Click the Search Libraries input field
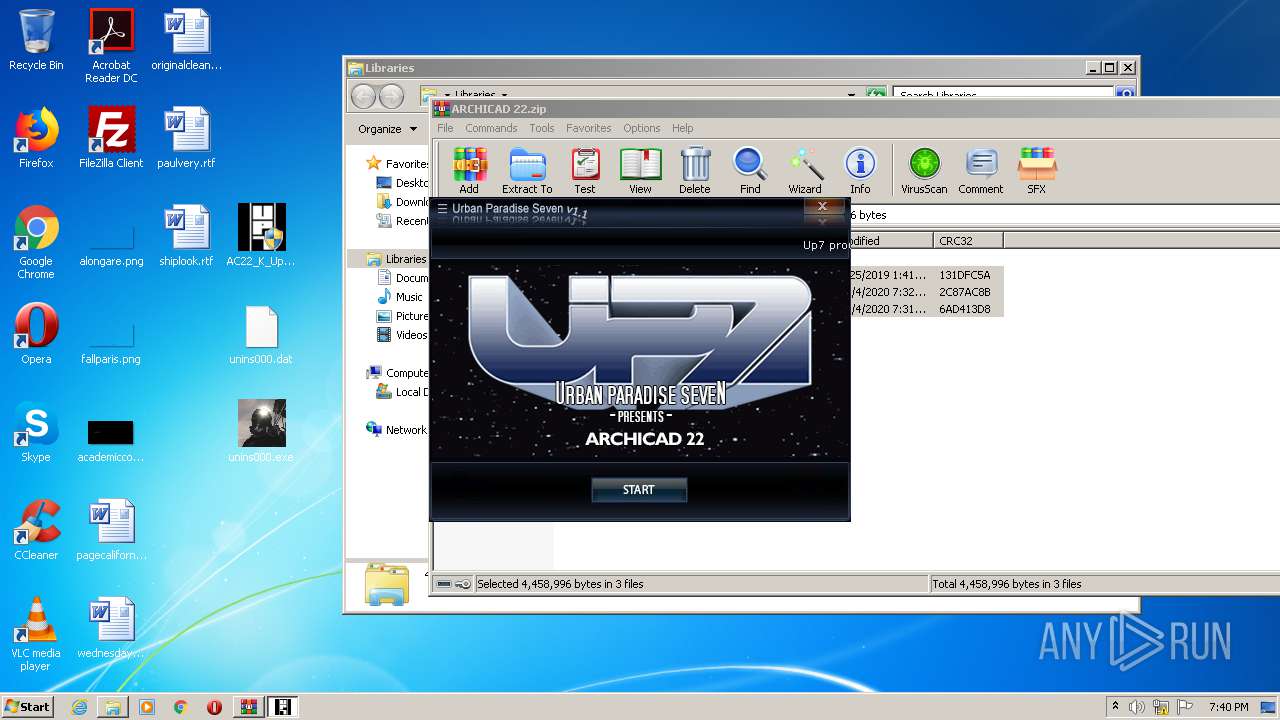Image resolution: width=1280 pixels, height=720 pixels. (x=1003, y=95)
